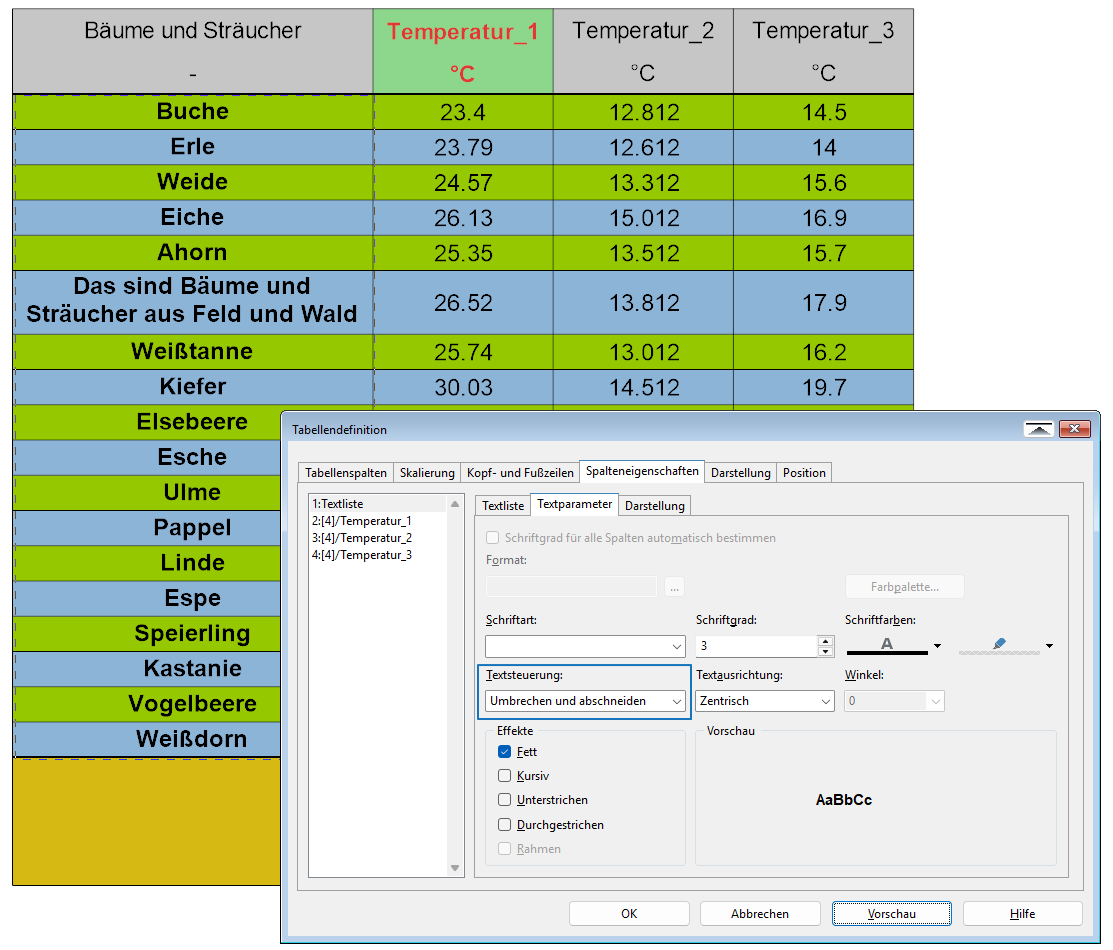Toggle the Fett checkbox
1113x950 pixels.
[x=504, y=752]
